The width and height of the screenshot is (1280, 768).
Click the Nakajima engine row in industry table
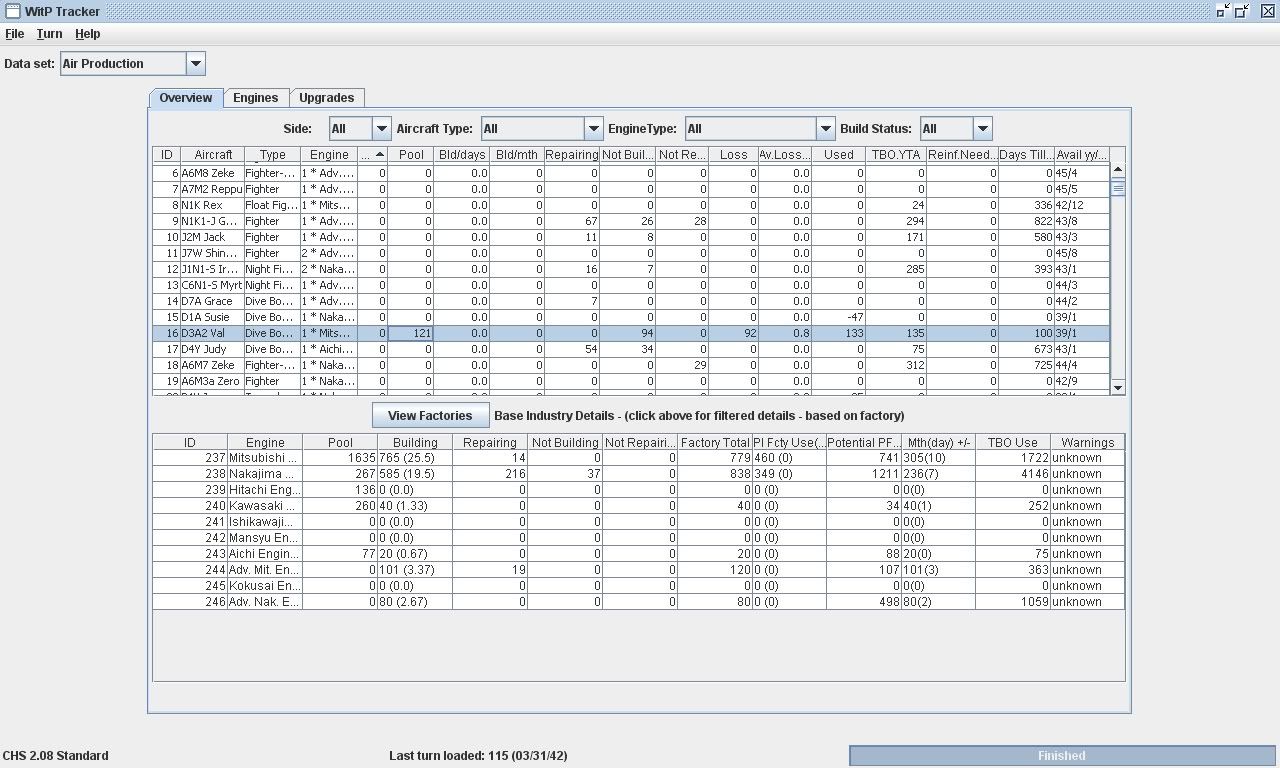[x=638, y=474]
